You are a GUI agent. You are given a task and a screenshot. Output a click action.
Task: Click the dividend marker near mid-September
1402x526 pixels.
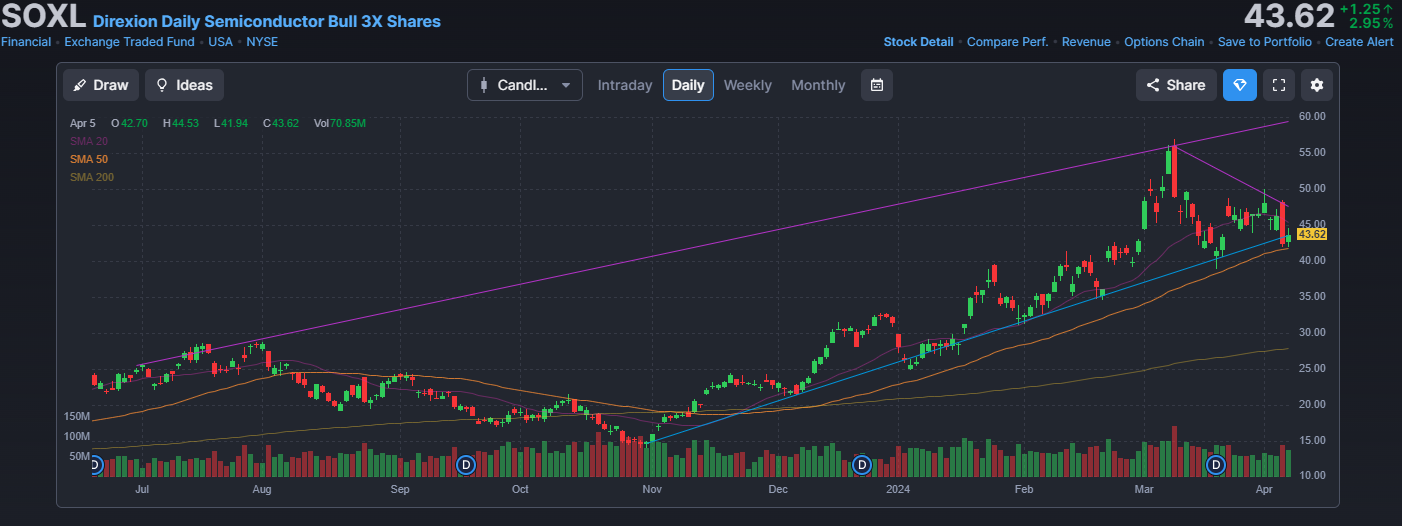pos(465,465)
